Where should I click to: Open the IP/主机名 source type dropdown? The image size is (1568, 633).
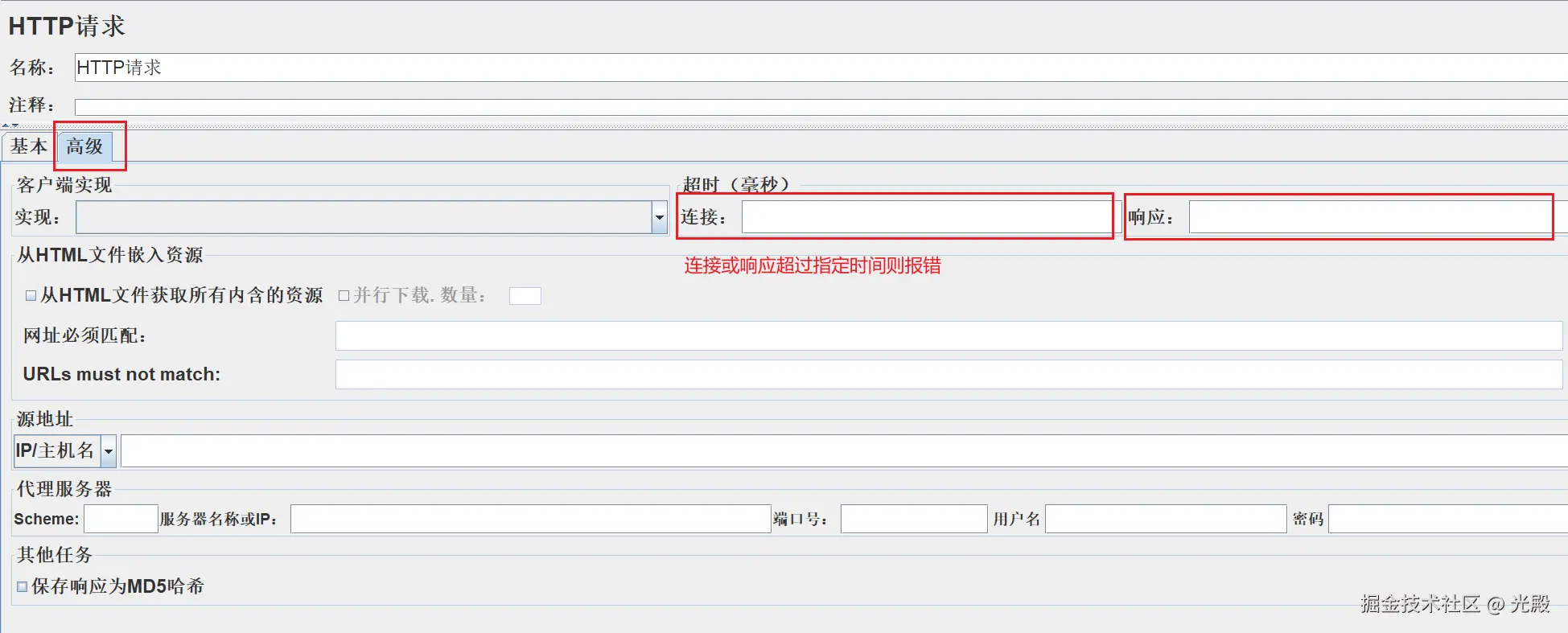(65, 451)
